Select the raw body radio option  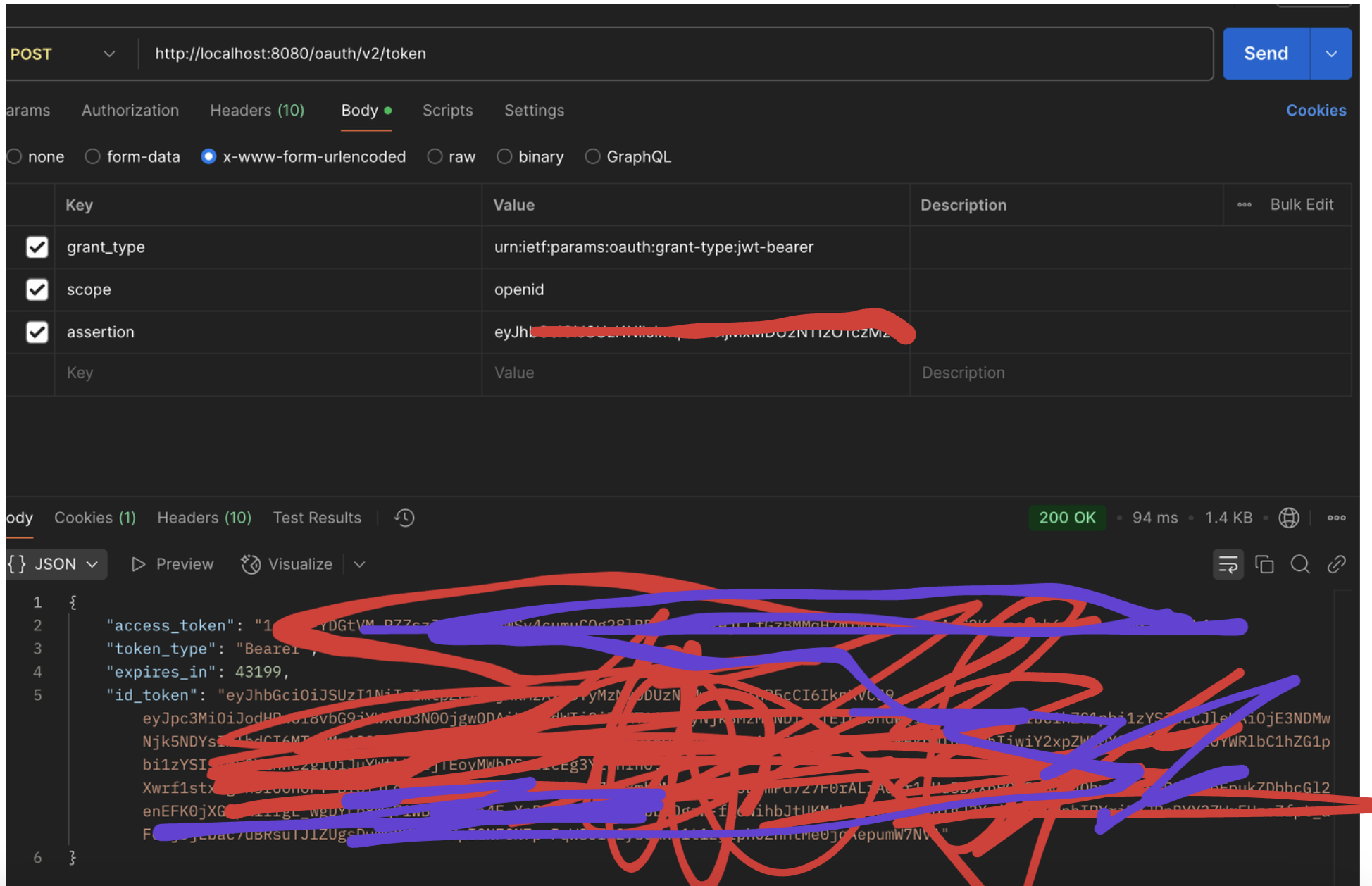click(x=435, y=156)
